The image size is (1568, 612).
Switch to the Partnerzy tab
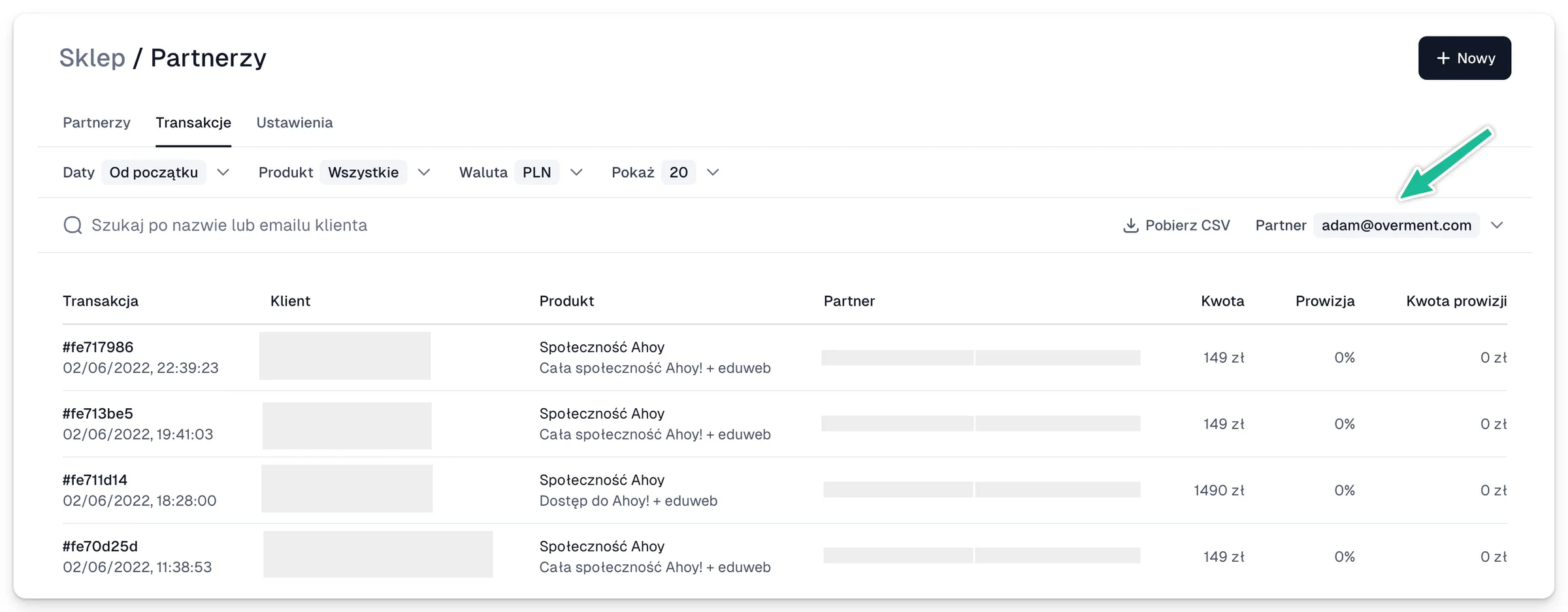coord(97,123)
